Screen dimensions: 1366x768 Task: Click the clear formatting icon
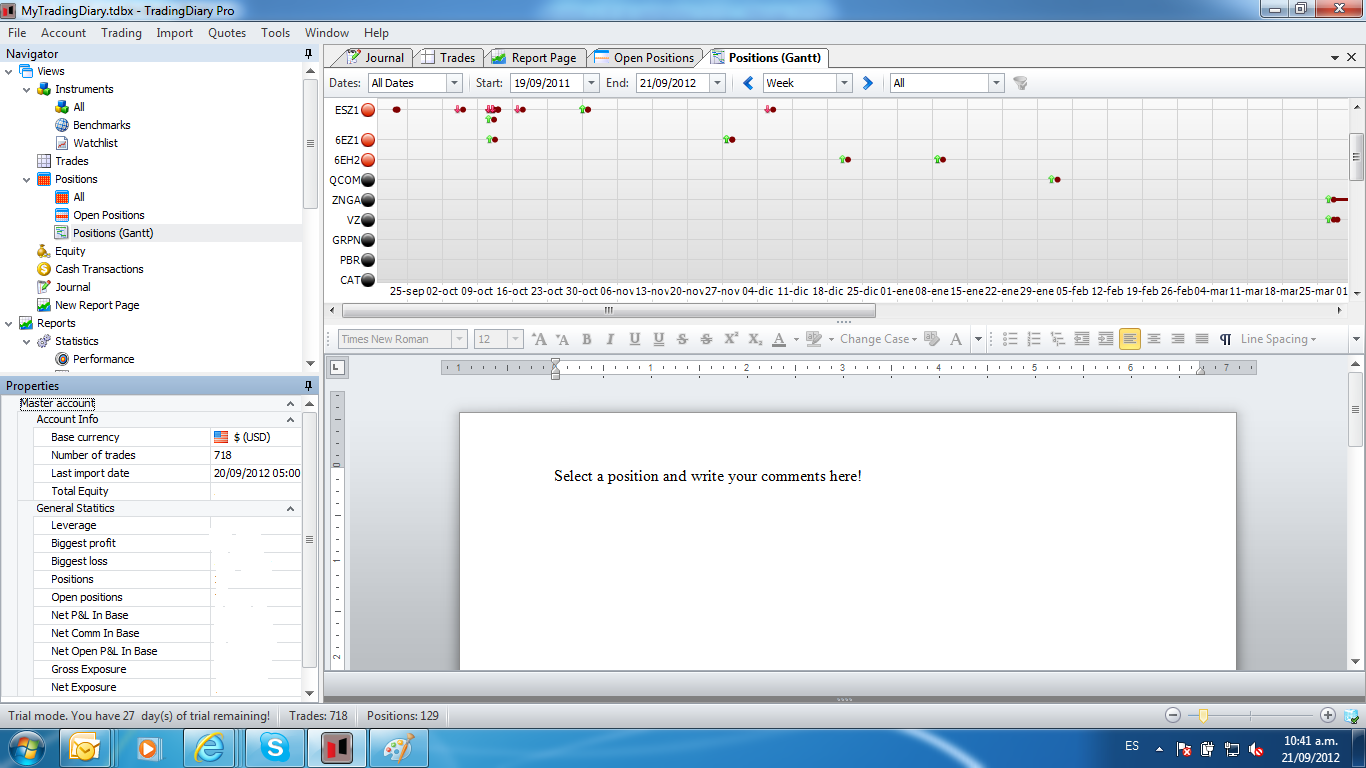(932, 339)
